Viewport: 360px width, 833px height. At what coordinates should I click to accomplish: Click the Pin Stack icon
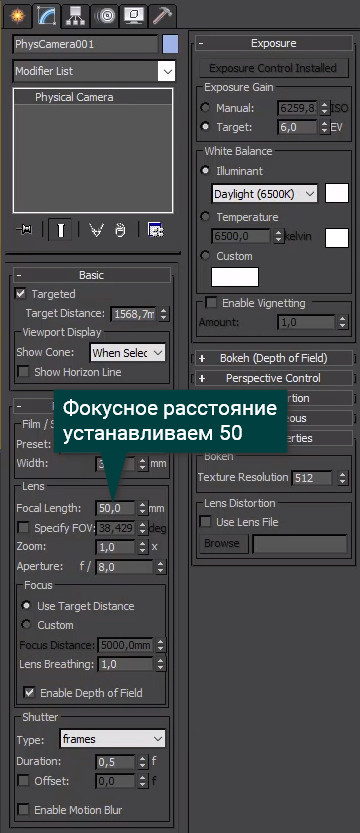(24, 231)
